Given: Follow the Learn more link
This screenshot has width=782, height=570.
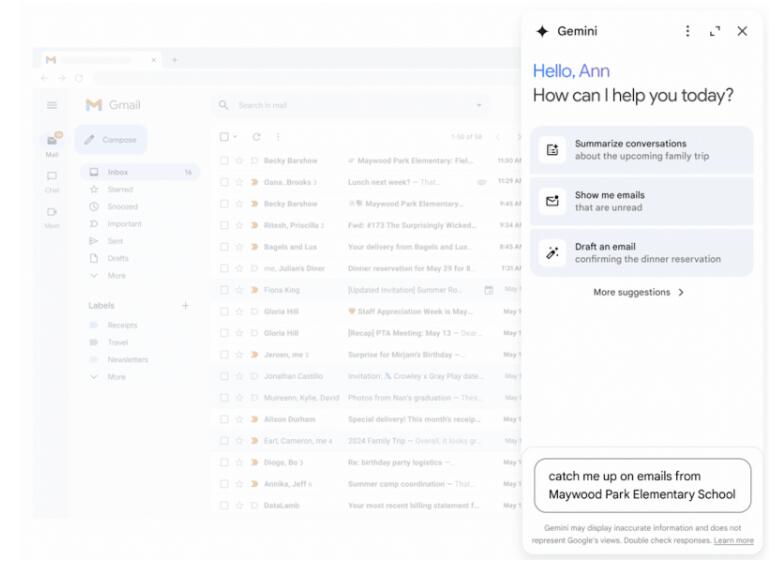Looking at the screenshot, I should pos(733,541).
